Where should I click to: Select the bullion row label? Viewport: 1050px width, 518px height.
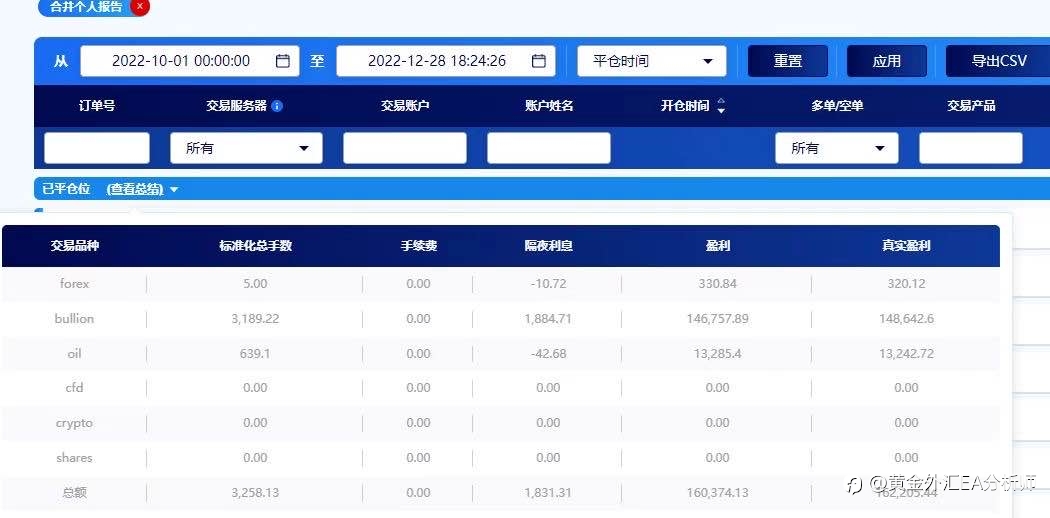coord(74,319)
